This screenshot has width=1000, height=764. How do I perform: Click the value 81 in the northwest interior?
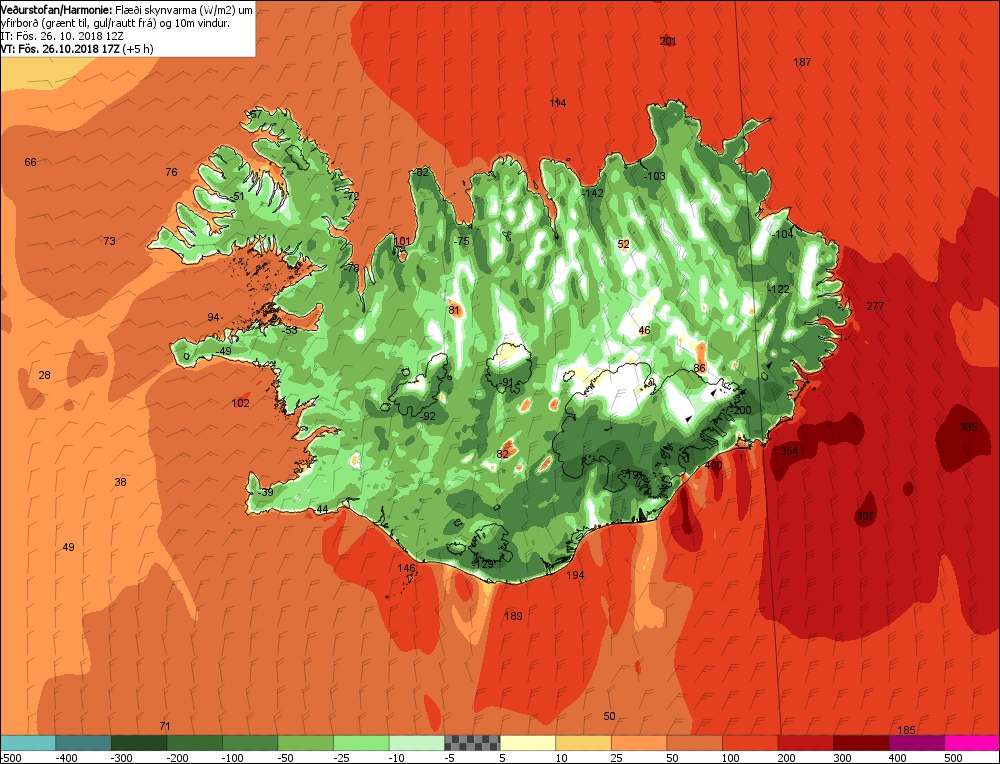pos(454,311)
